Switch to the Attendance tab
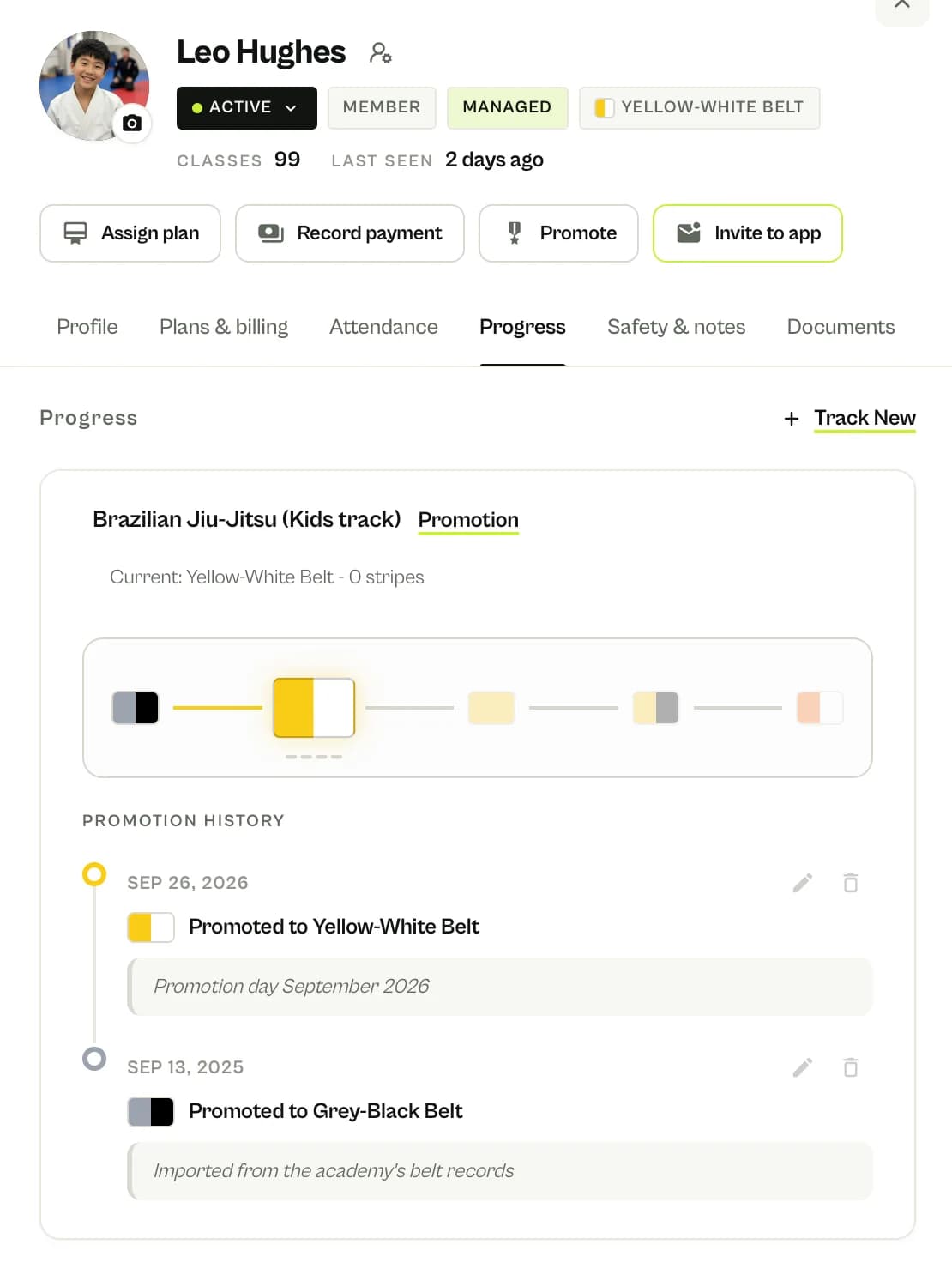Screen dimensions: 952x1287 tap(383, 327)
